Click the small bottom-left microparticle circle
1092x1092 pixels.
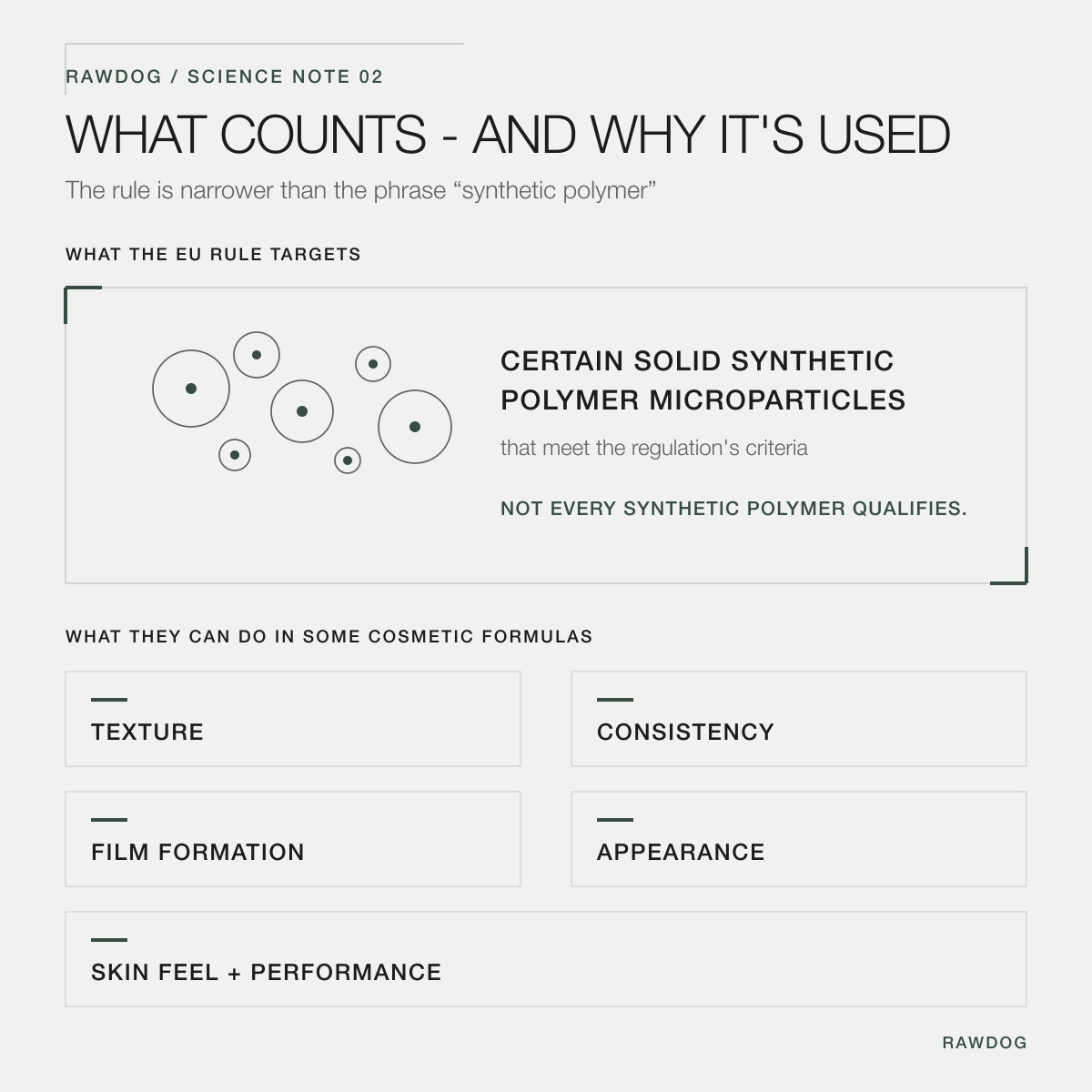pyautogui.click(x=235, y=455)
